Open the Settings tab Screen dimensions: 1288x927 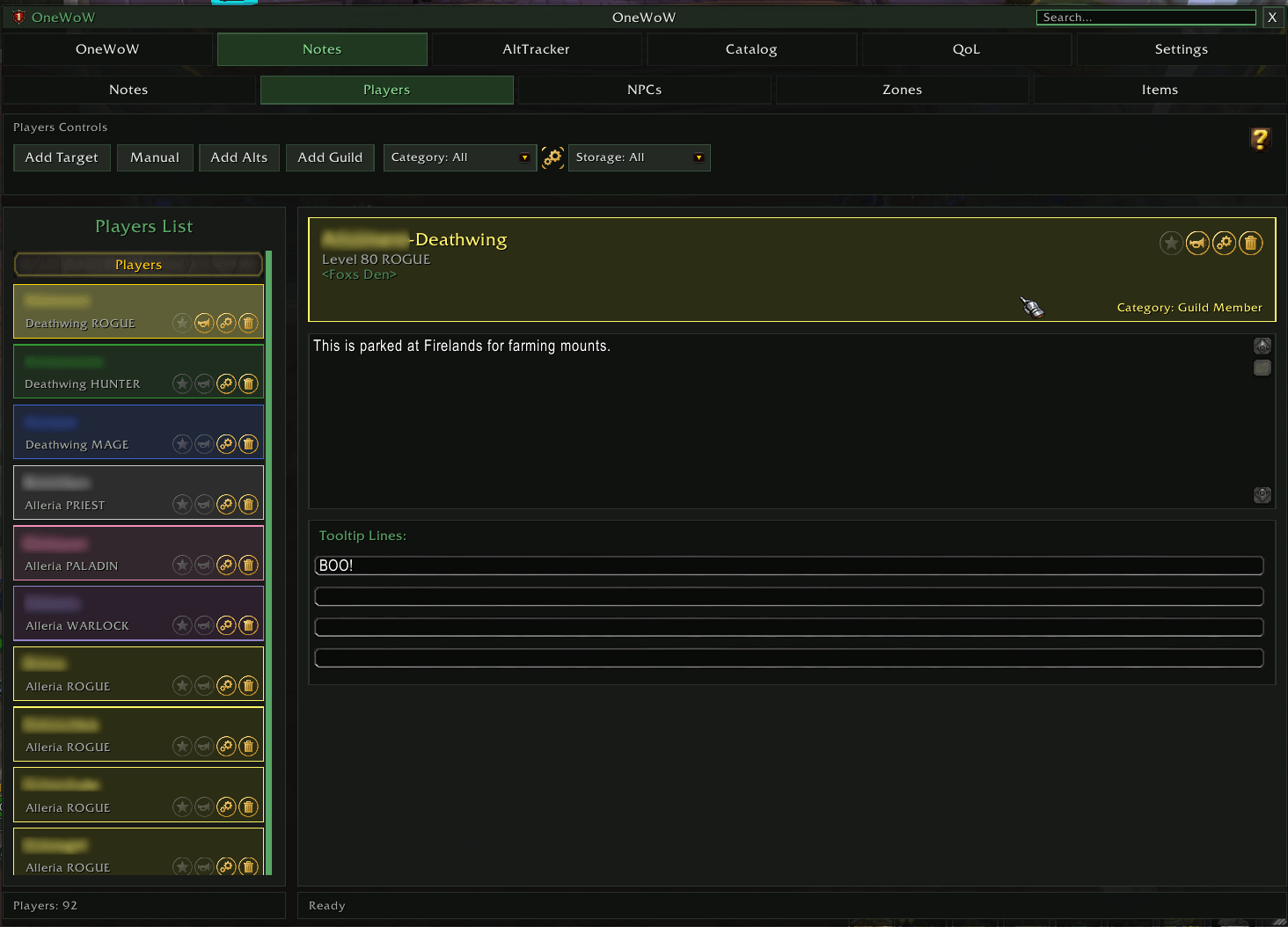[1182, 49]
